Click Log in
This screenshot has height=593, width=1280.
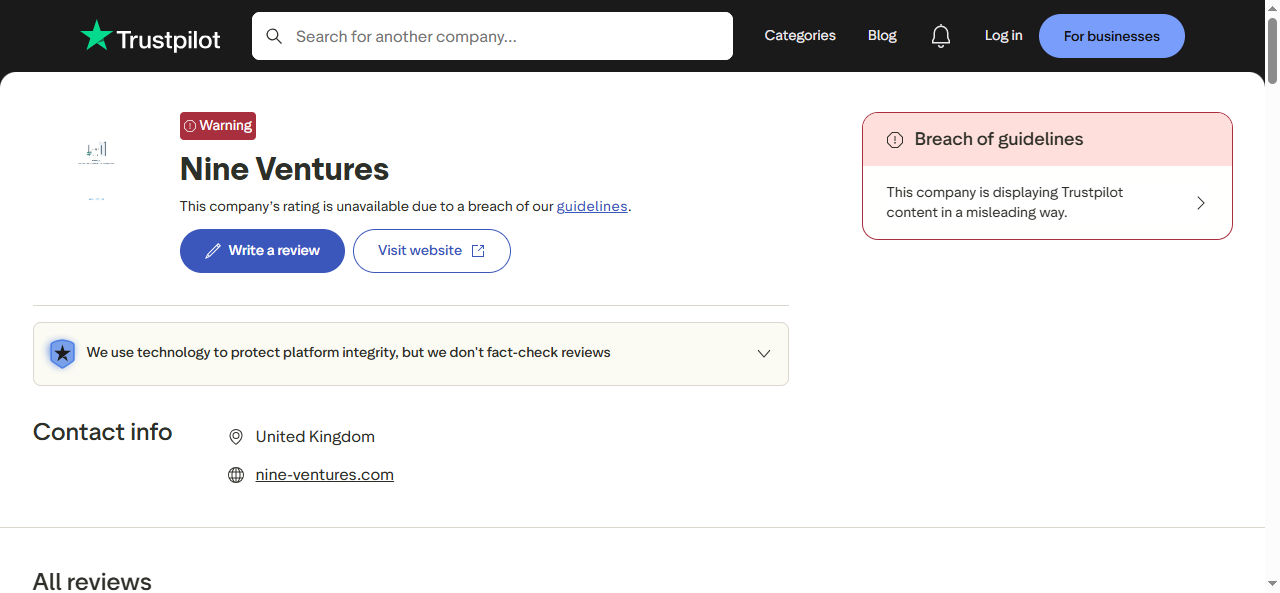tap(1003, 35)
